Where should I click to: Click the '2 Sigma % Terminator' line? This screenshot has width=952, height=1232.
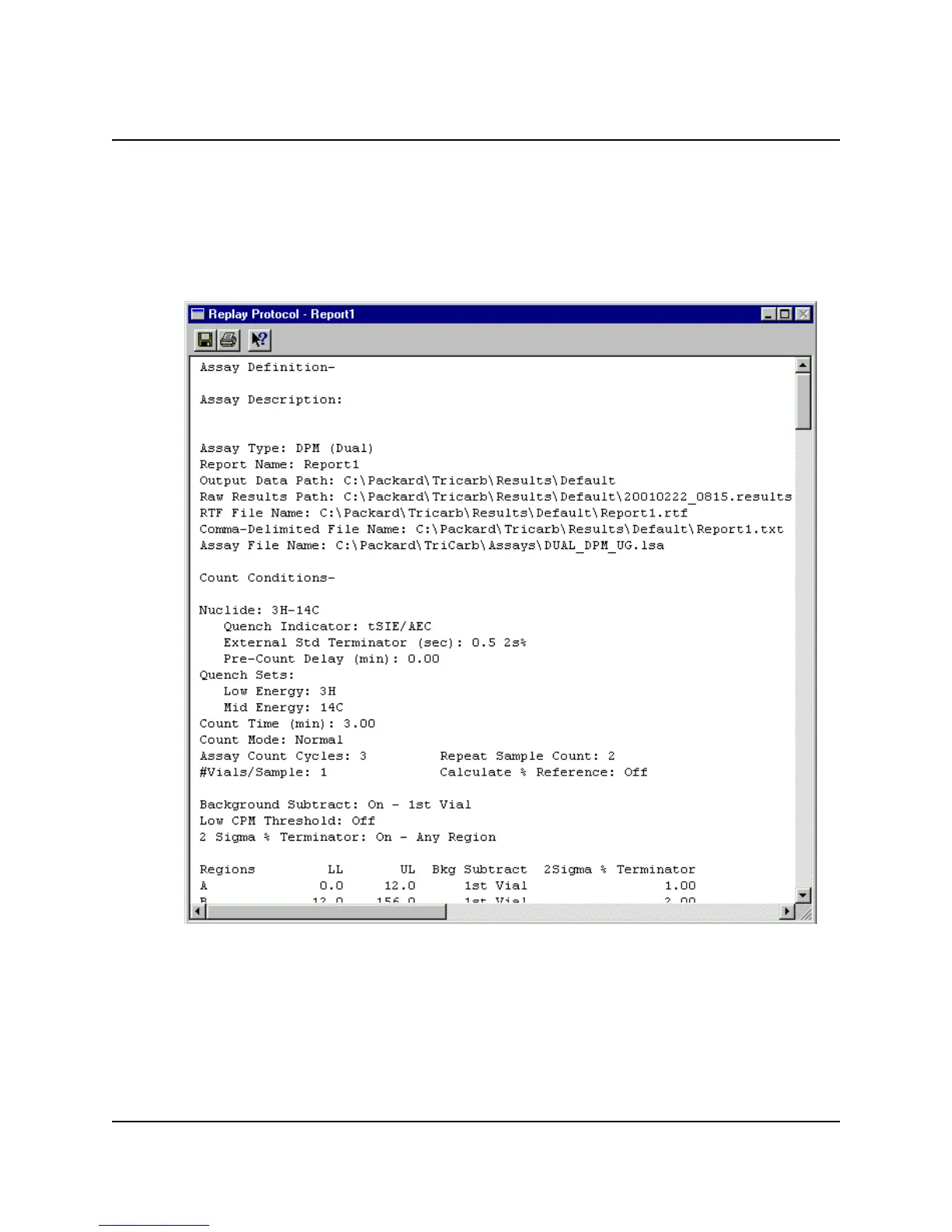pyautogui.click(x=348, y=838)
